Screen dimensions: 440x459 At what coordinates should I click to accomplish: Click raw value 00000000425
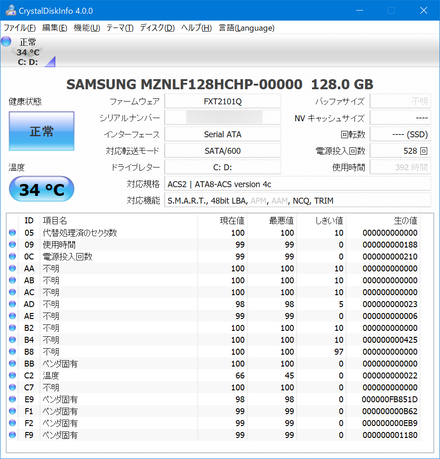click(390, 340)
